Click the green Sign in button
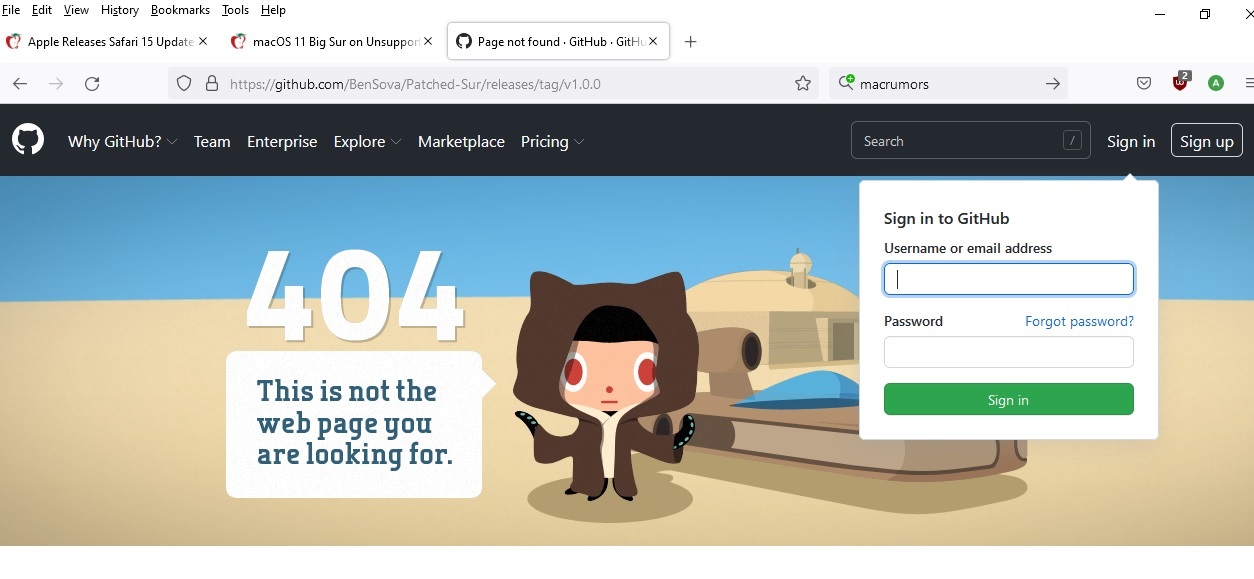Screen dimensions: 1254x579 (x=1009, y=399)
